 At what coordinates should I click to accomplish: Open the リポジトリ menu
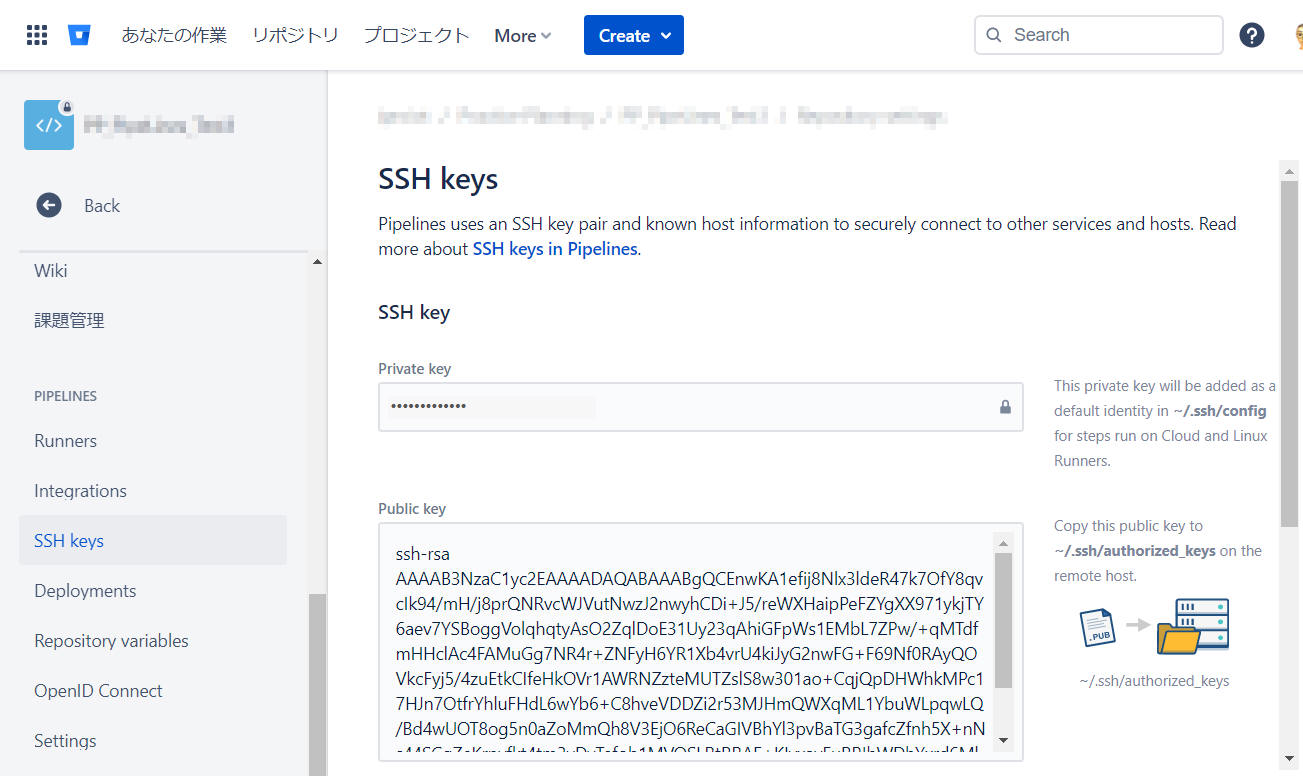[294, 34]
